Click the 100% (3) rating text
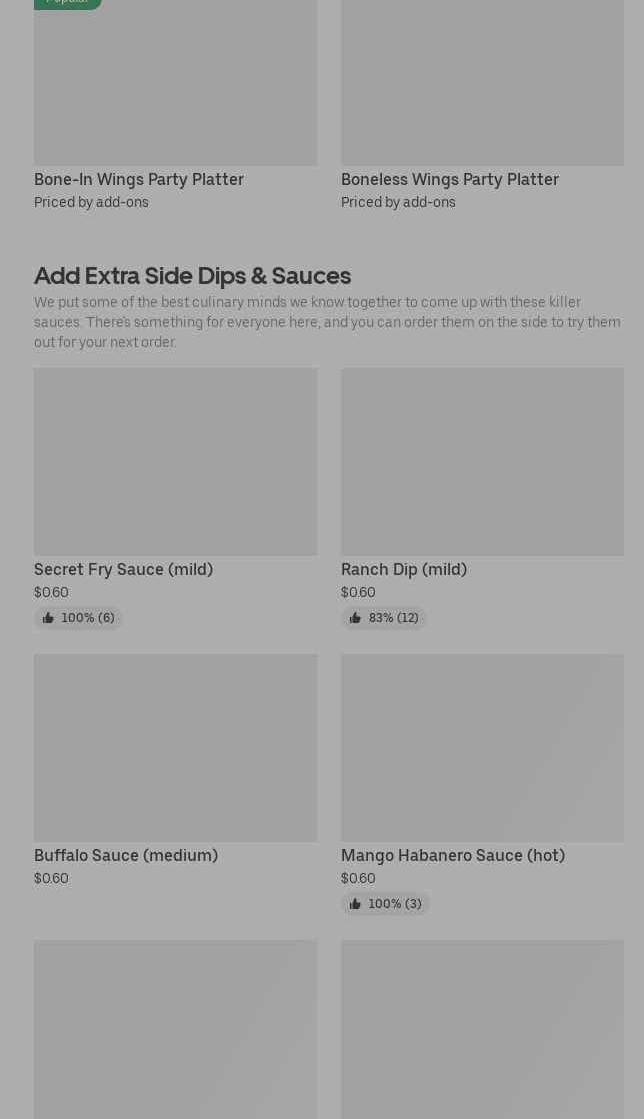This screenshot has height=1119, width=644. pos(394,904)
